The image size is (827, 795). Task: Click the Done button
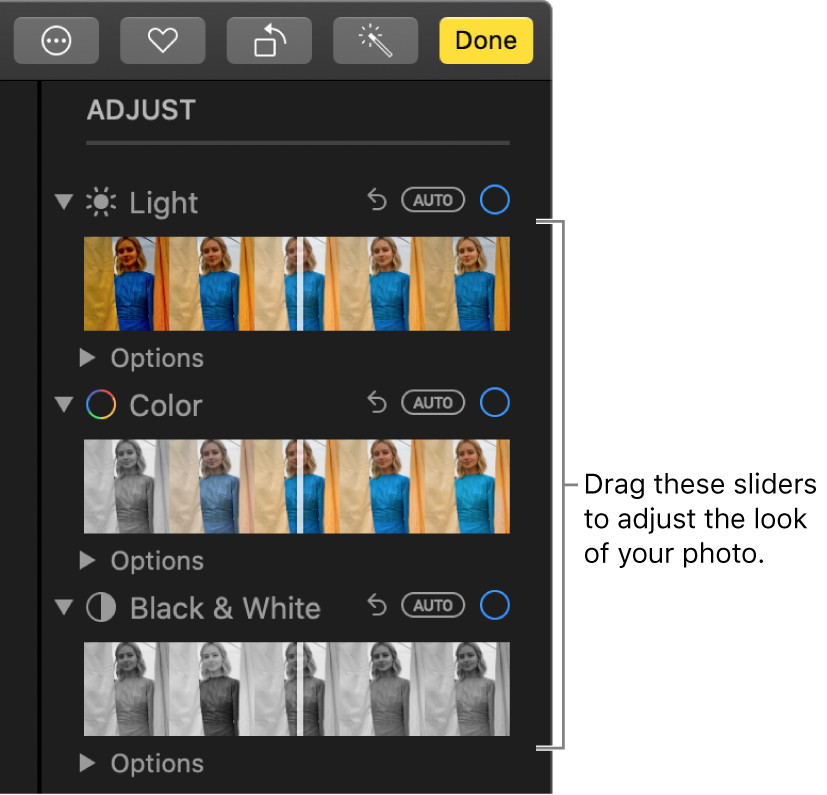click(485, 40)
